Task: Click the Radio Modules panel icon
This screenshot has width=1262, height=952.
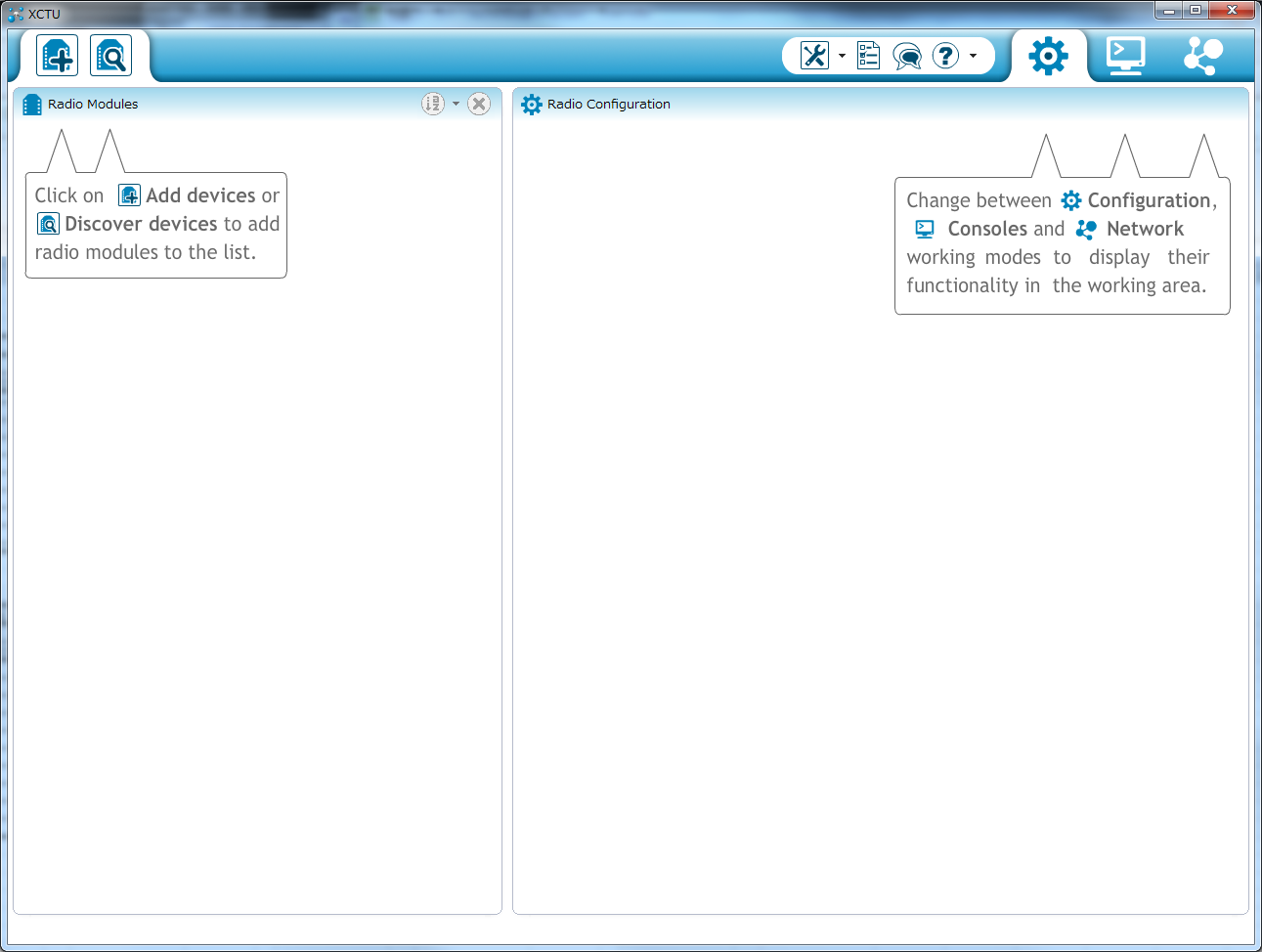Action: [32, 104]
